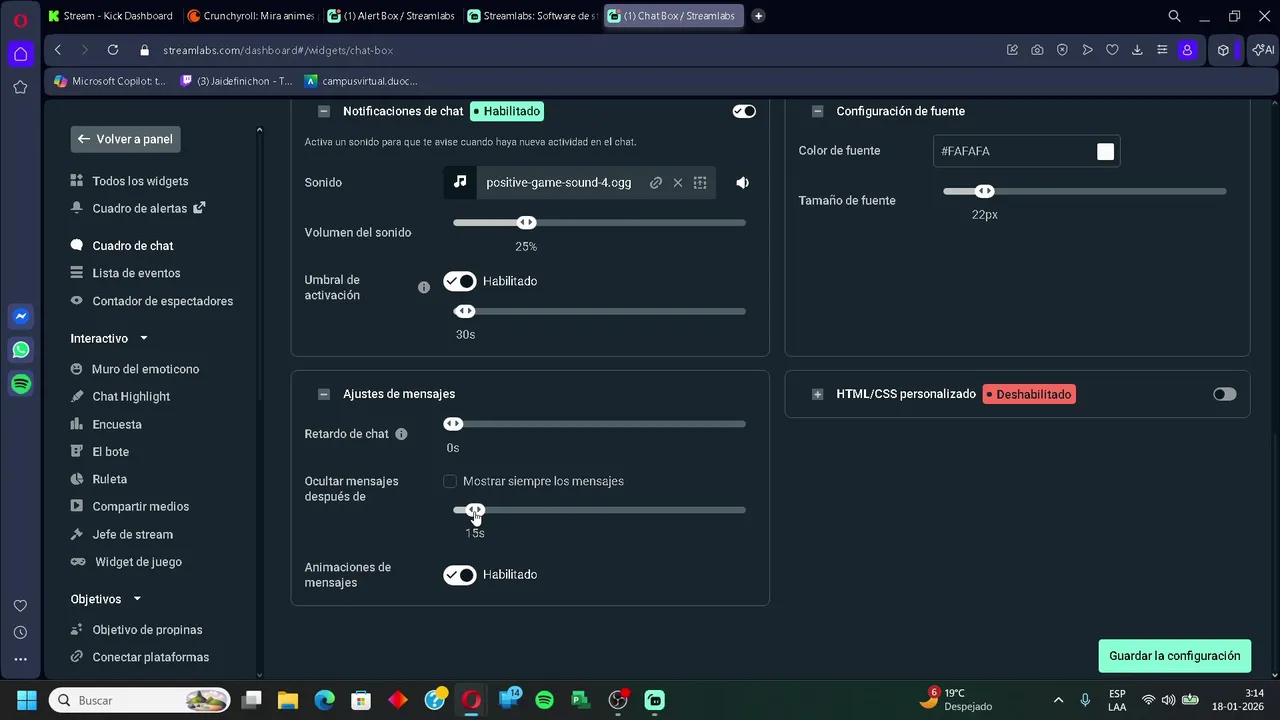Switch to Streamlabs: Software tab
Screen dimensions: 1280x720
tap(531, 16)
